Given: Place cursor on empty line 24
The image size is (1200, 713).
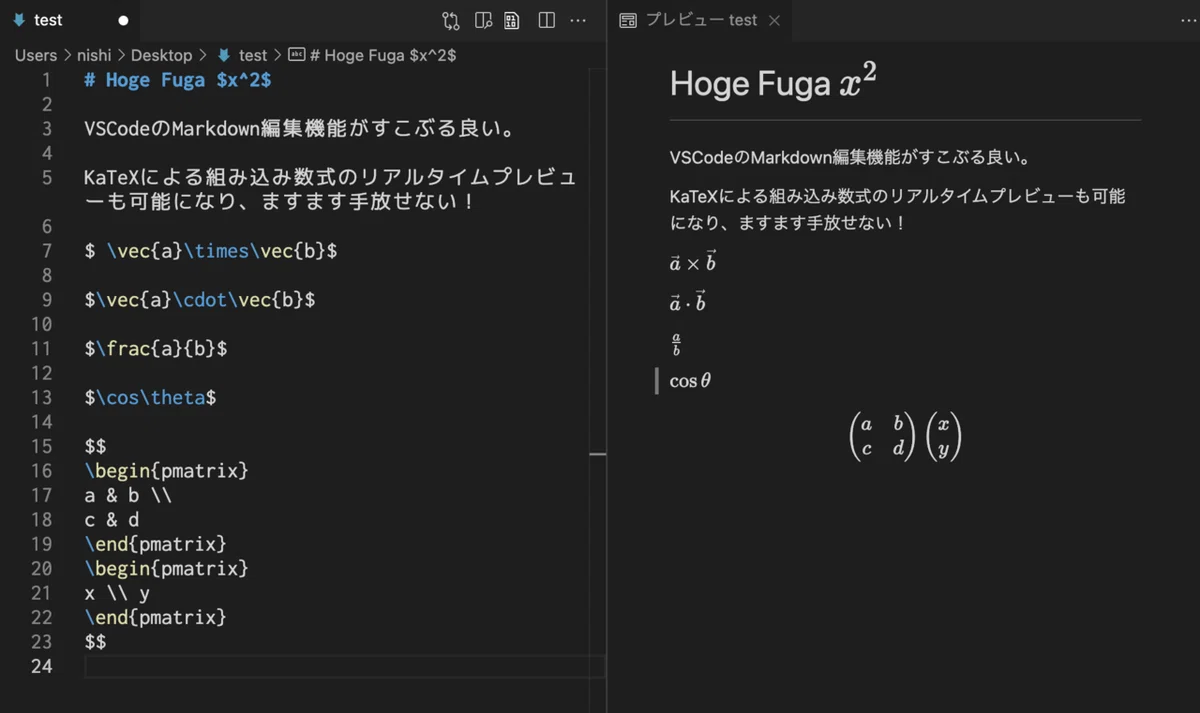Looking at the screenshot, I should (345, 666).
